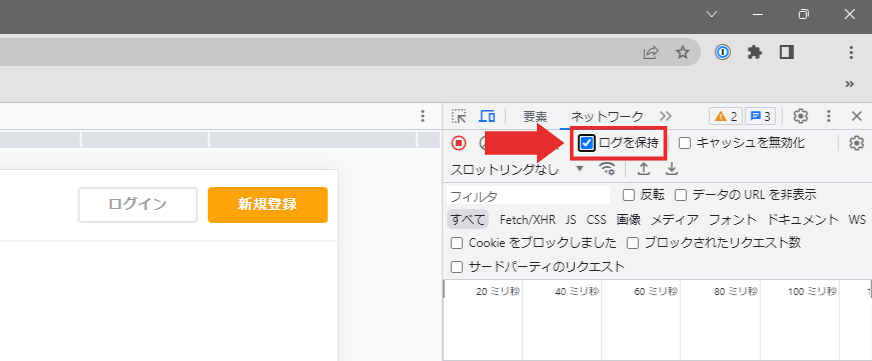Filter by 画像 requests

[628, 220]
